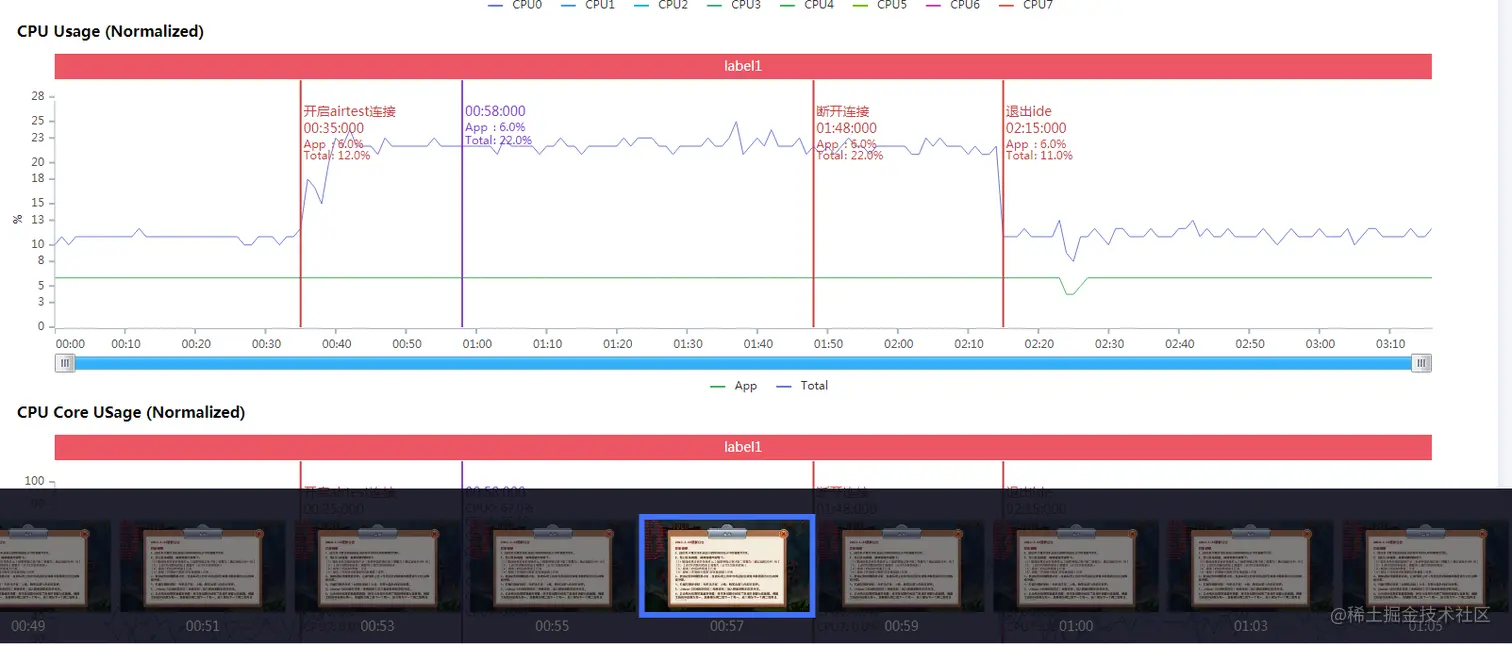The height and width of the screenshot is (646, 1512).
Task: Hide the App line via legend
Action: 734,386
